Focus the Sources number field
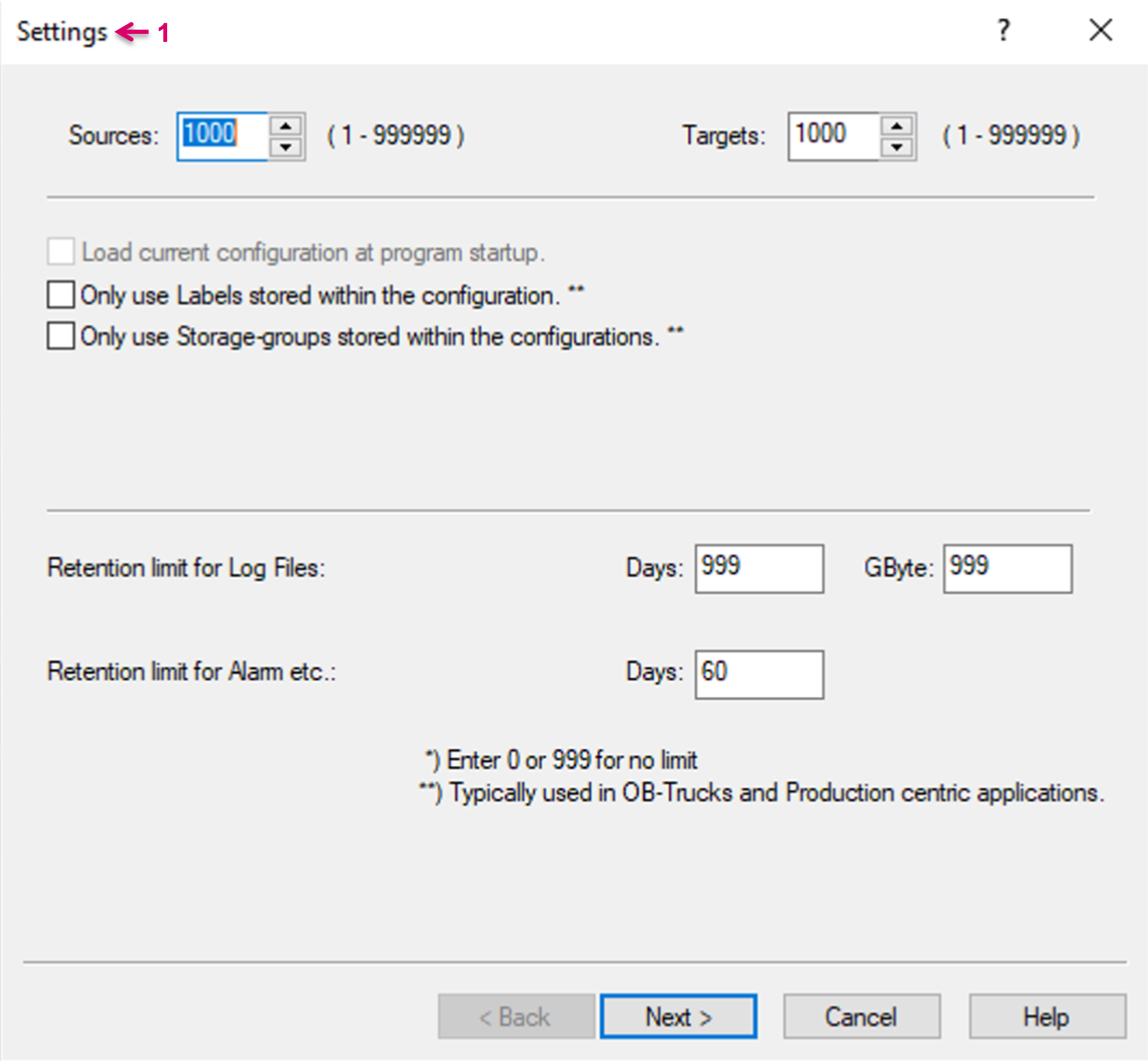The image size is (1148, 1062). (x=222, y=136)
